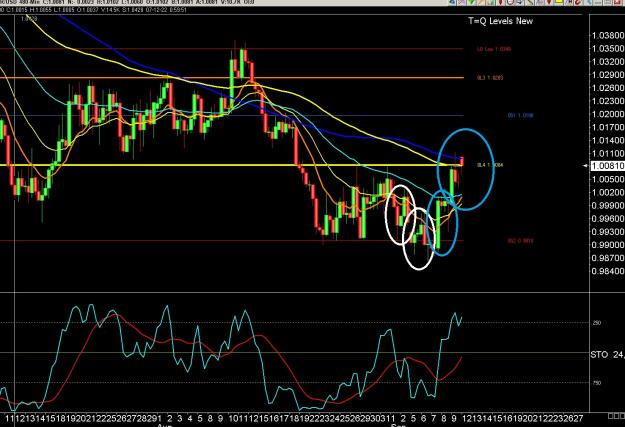The image size is (625, 427).
Task: Click the 1.01100 price axis label
Action: [608, 153]
